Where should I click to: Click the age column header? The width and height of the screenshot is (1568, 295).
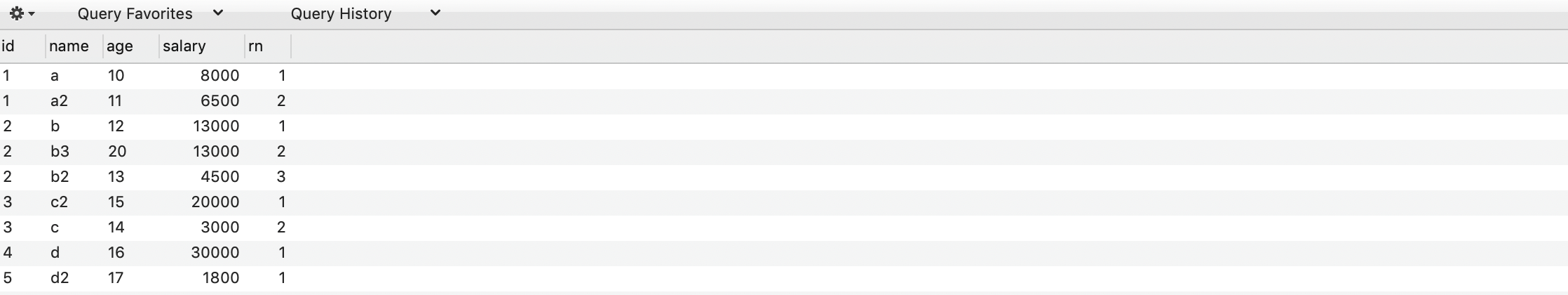131,46
